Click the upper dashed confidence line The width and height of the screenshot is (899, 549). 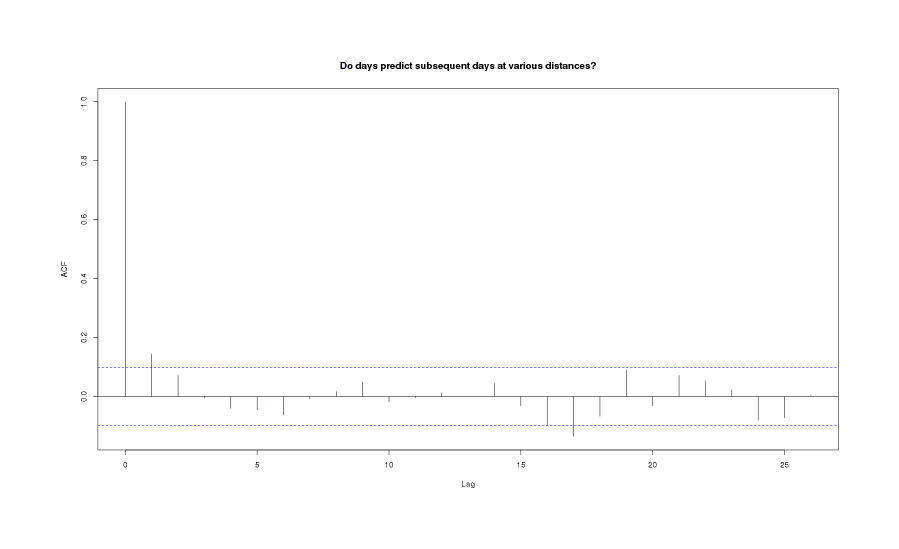tap(400, 367)
